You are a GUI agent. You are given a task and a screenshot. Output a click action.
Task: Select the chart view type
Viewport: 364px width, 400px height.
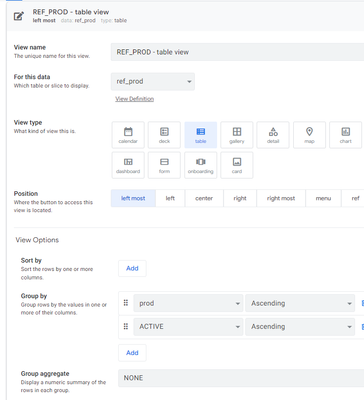[346, 135]
